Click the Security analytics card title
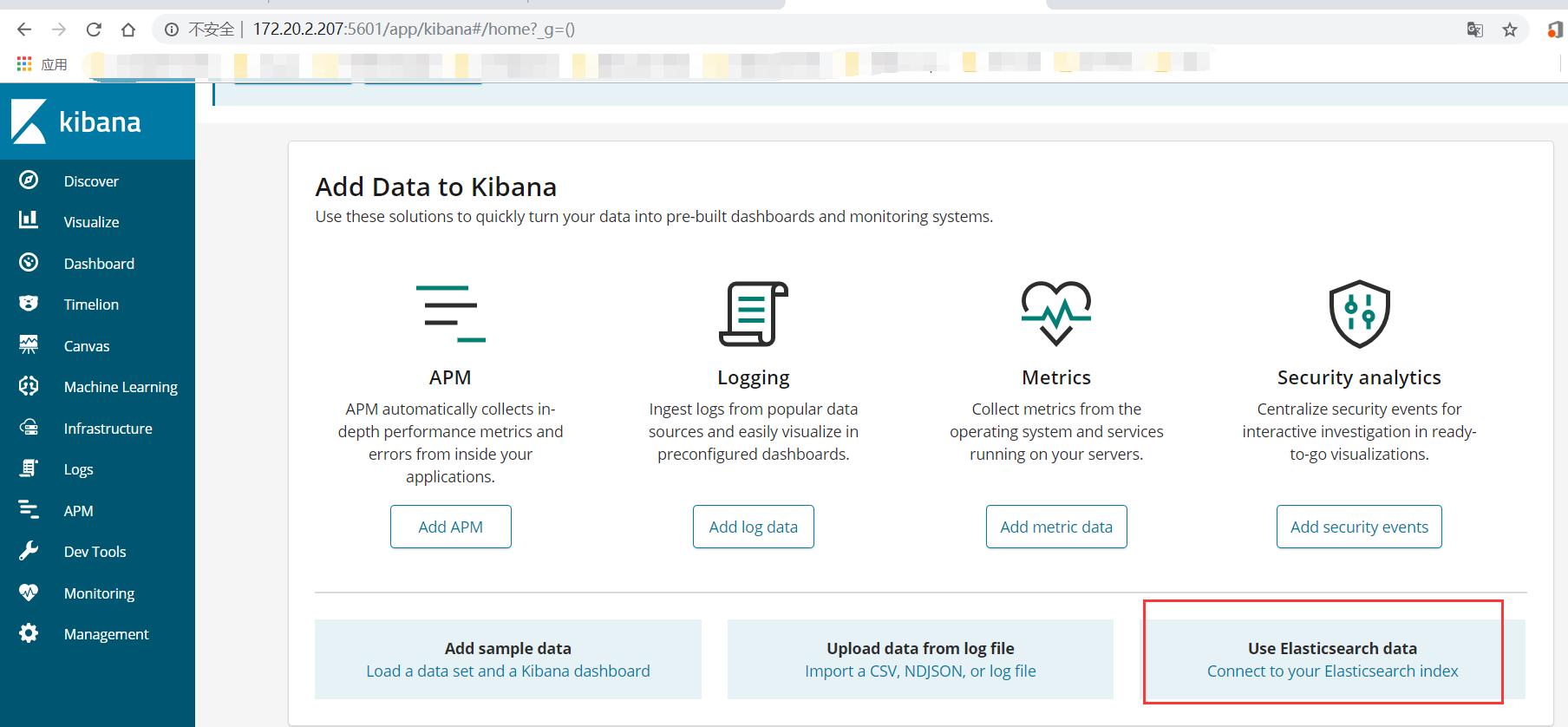The width and height of the screenshot is (1568, 727). point(1359,377)
